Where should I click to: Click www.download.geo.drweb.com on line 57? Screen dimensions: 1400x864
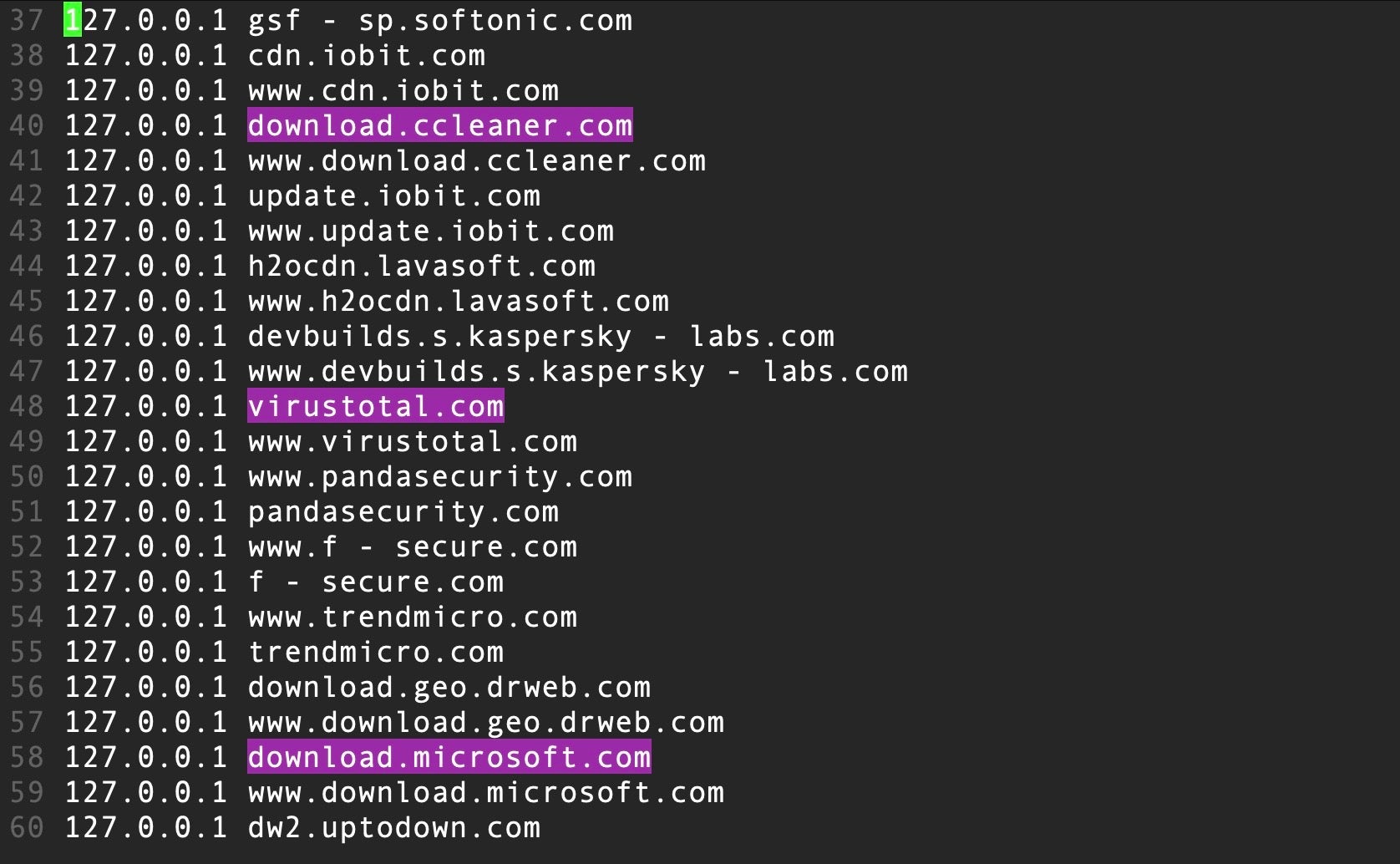coord(486,722)
